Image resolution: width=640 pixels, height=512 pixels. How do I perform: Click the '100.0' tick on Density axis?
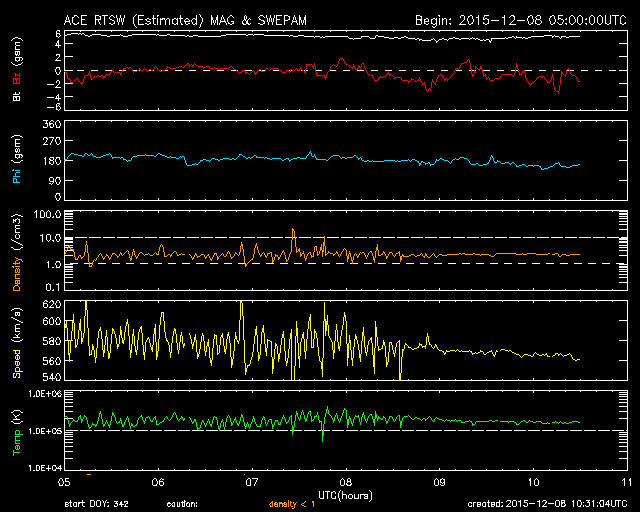point(47,214)
